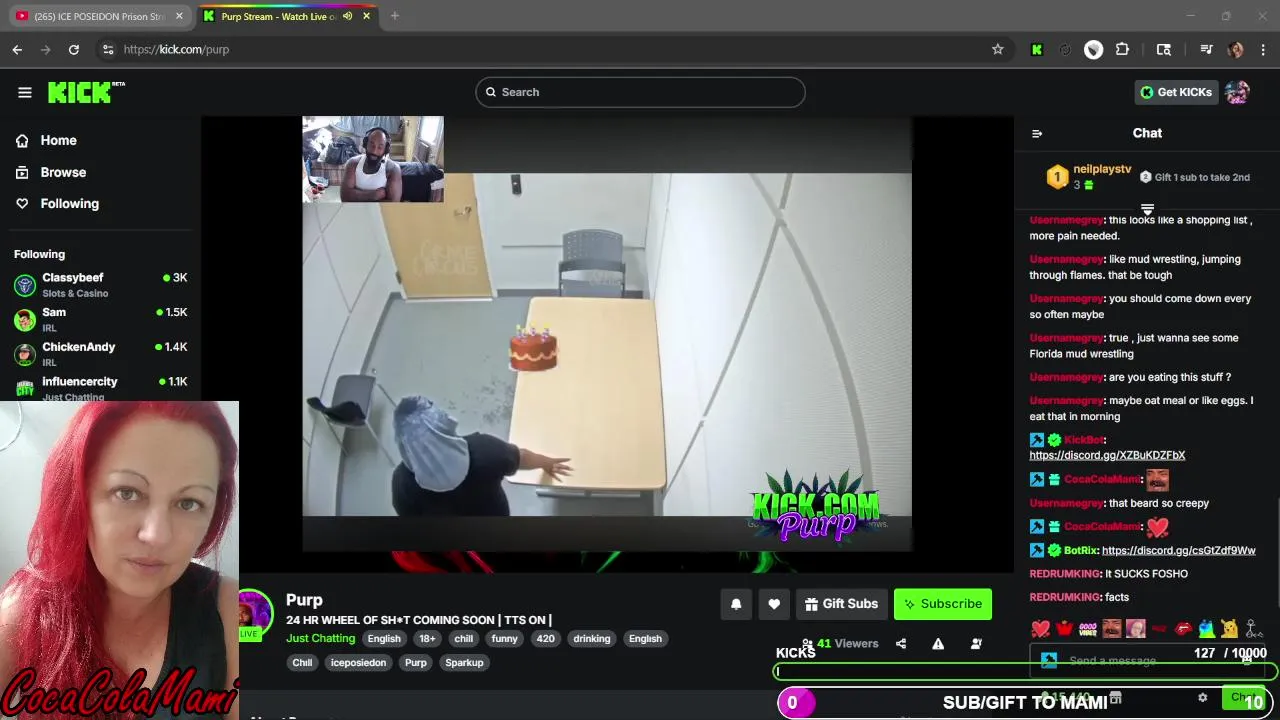
Task: Click the Kick browser extension icon
Action: [x=1037, y=49]
